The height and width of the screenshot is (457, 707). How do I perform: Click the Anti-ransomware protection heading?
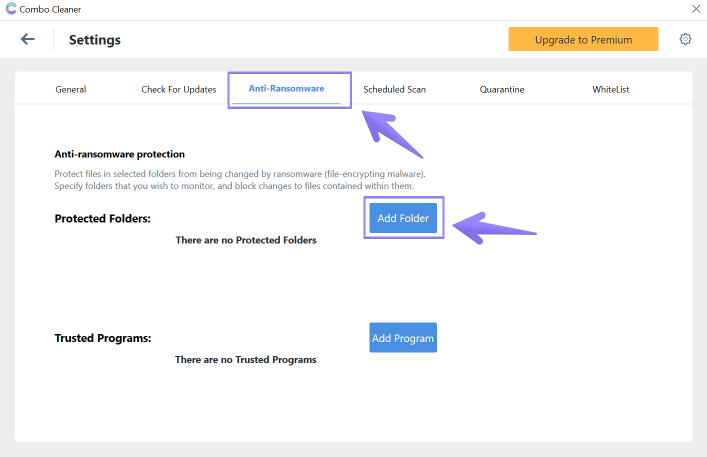(x=120, y=154)
